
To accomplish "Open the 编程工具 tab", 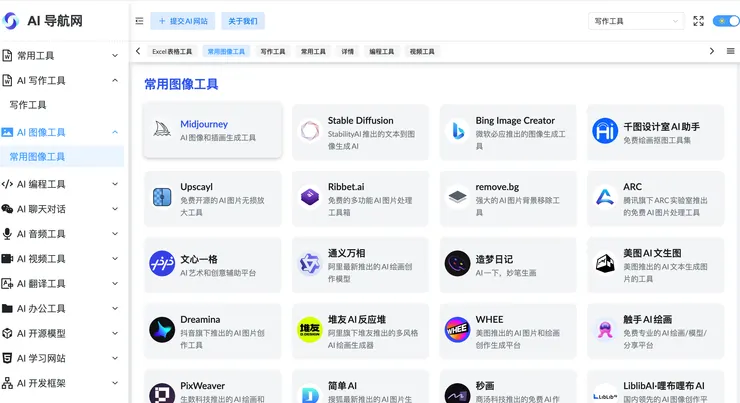I will tap(381, 51).
